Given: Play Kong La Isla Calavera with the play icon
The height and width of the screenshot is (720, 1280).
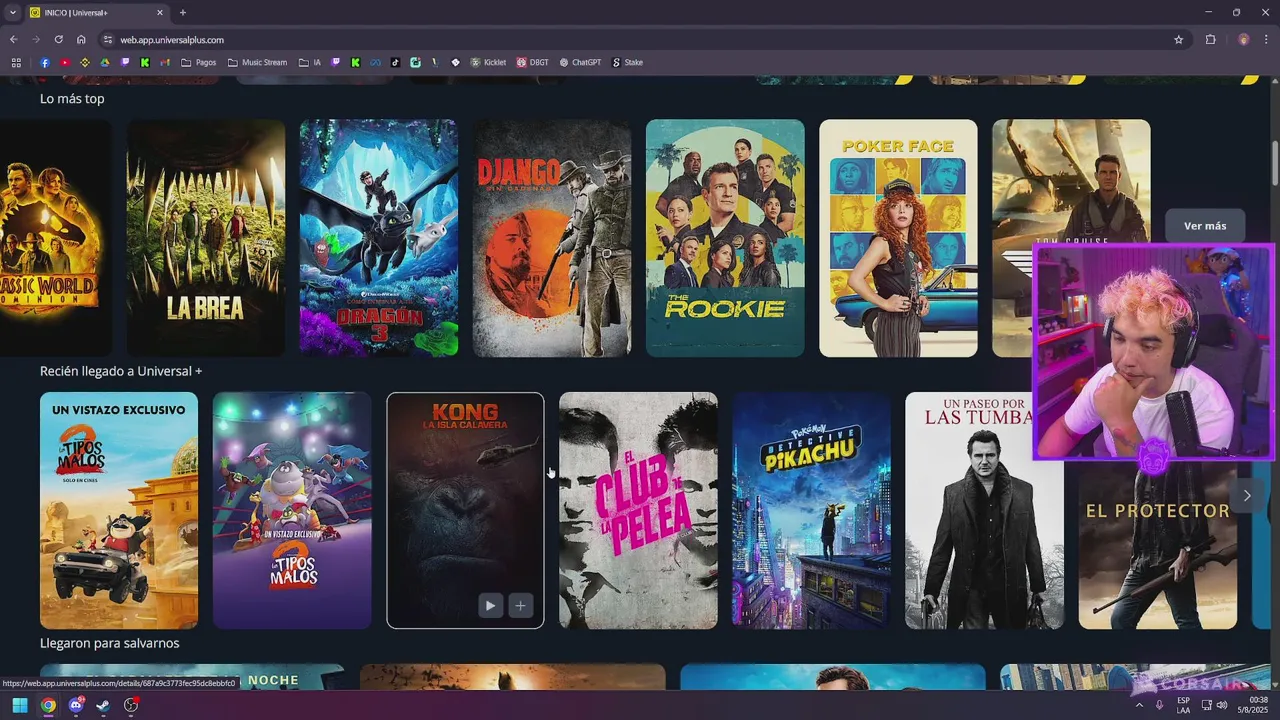Looking at the screenshot, I should pos(490,605).
